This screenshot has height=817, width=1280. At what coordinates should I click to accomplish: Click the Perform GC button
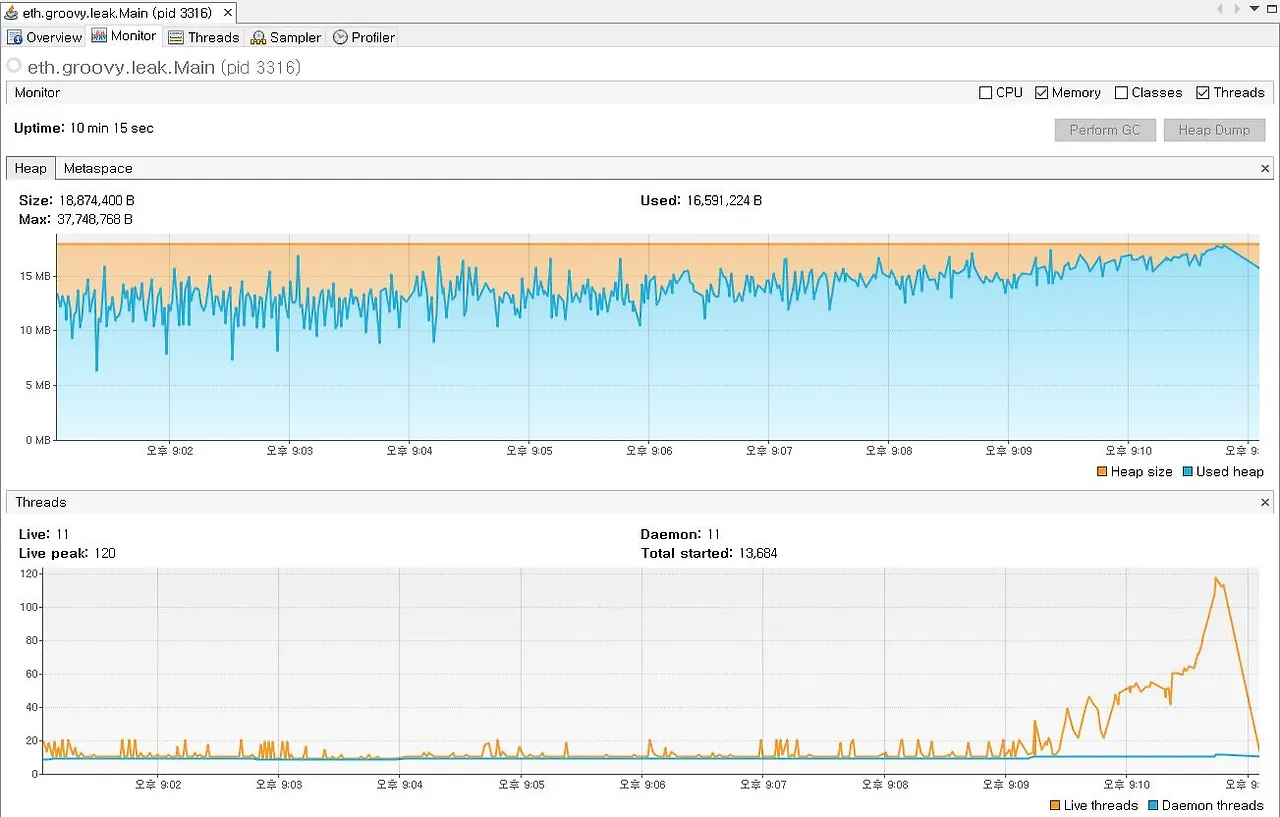pyautogui.click(x=1105, y=130)
